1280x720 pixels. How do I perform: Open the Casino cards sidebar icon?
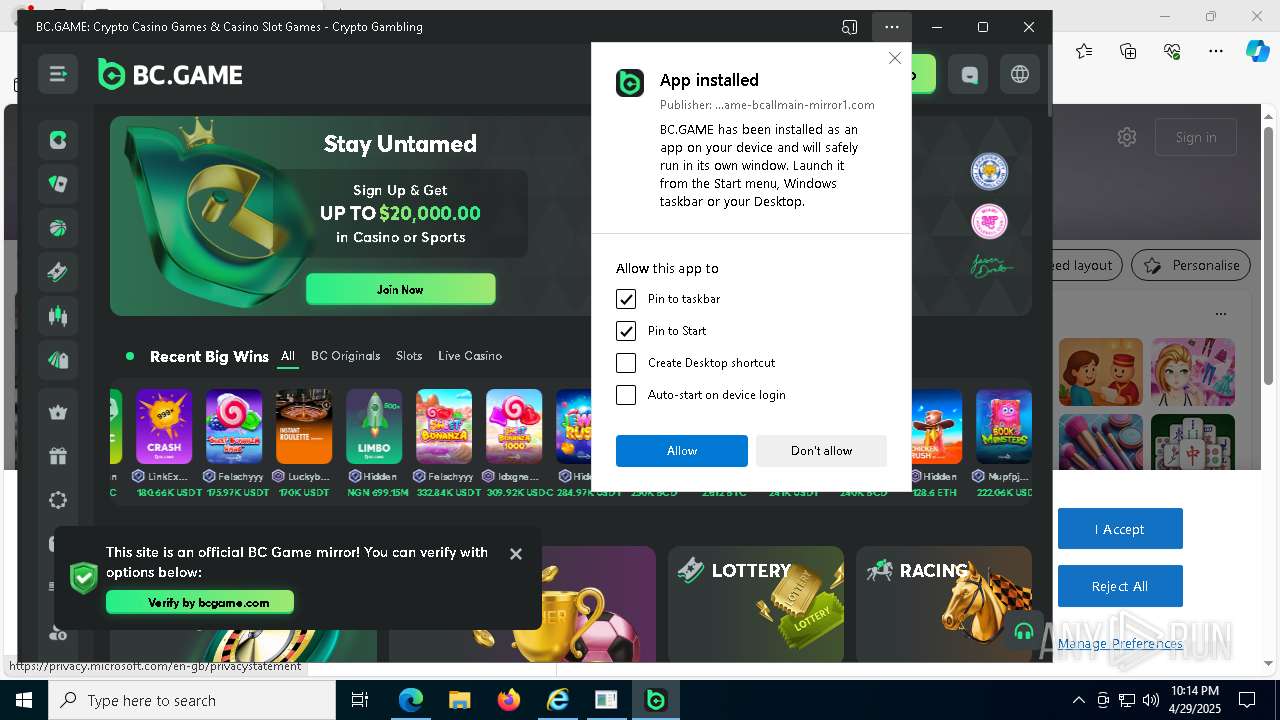pos(58,184)
